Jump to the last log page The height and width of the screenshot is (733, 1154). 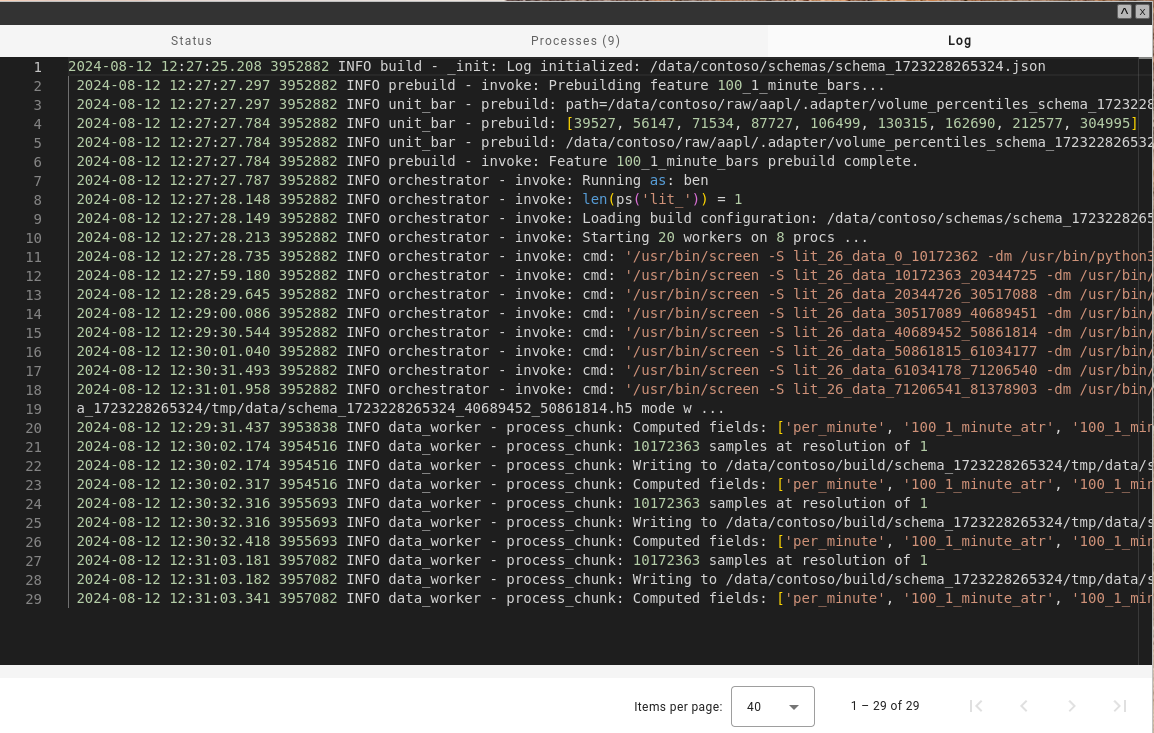(x=1120, y=706)
